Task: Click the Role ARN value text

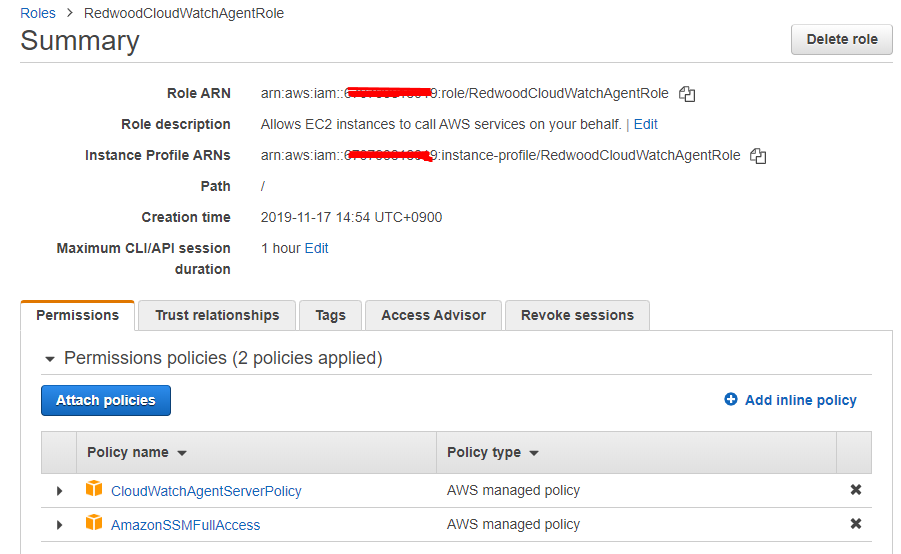Action: (465, 93)
